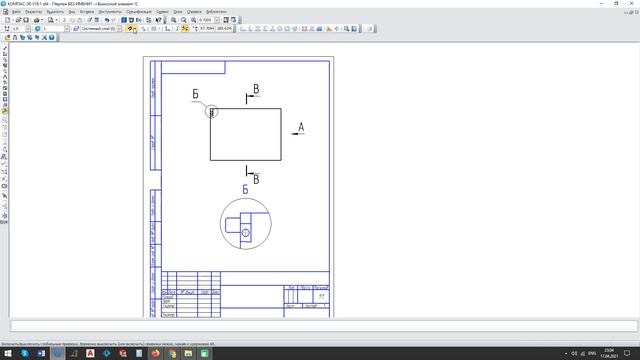Click the magnifier icon beside the scale field

click(x=193, y=20)
